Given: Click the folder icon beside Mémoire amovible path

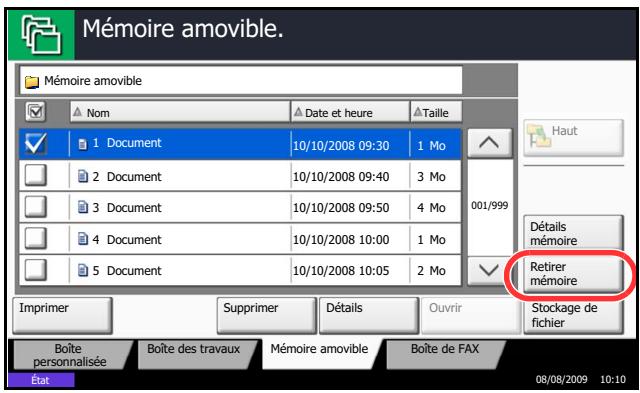Looking at the screenshot, I should (32, 82).
